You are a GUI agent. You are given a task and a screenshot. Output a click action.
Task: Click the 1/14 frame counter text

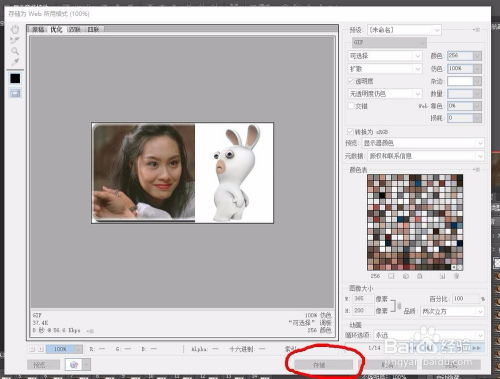tap(374, 348)
